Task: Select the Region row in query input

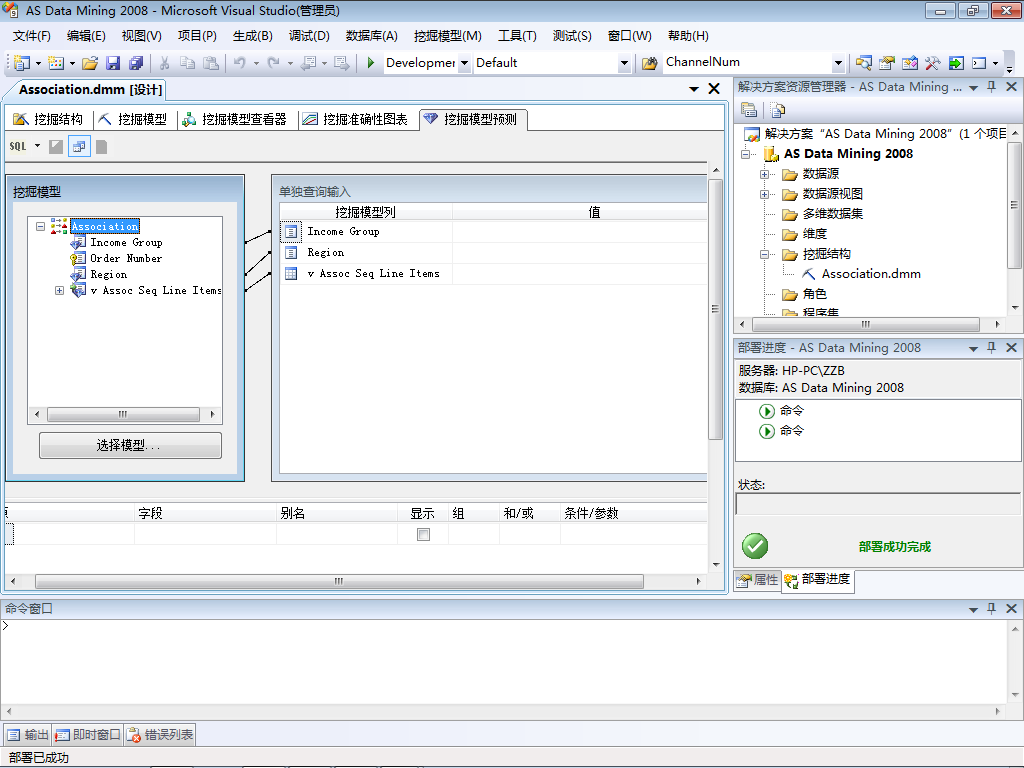Action: pos(493,253)
